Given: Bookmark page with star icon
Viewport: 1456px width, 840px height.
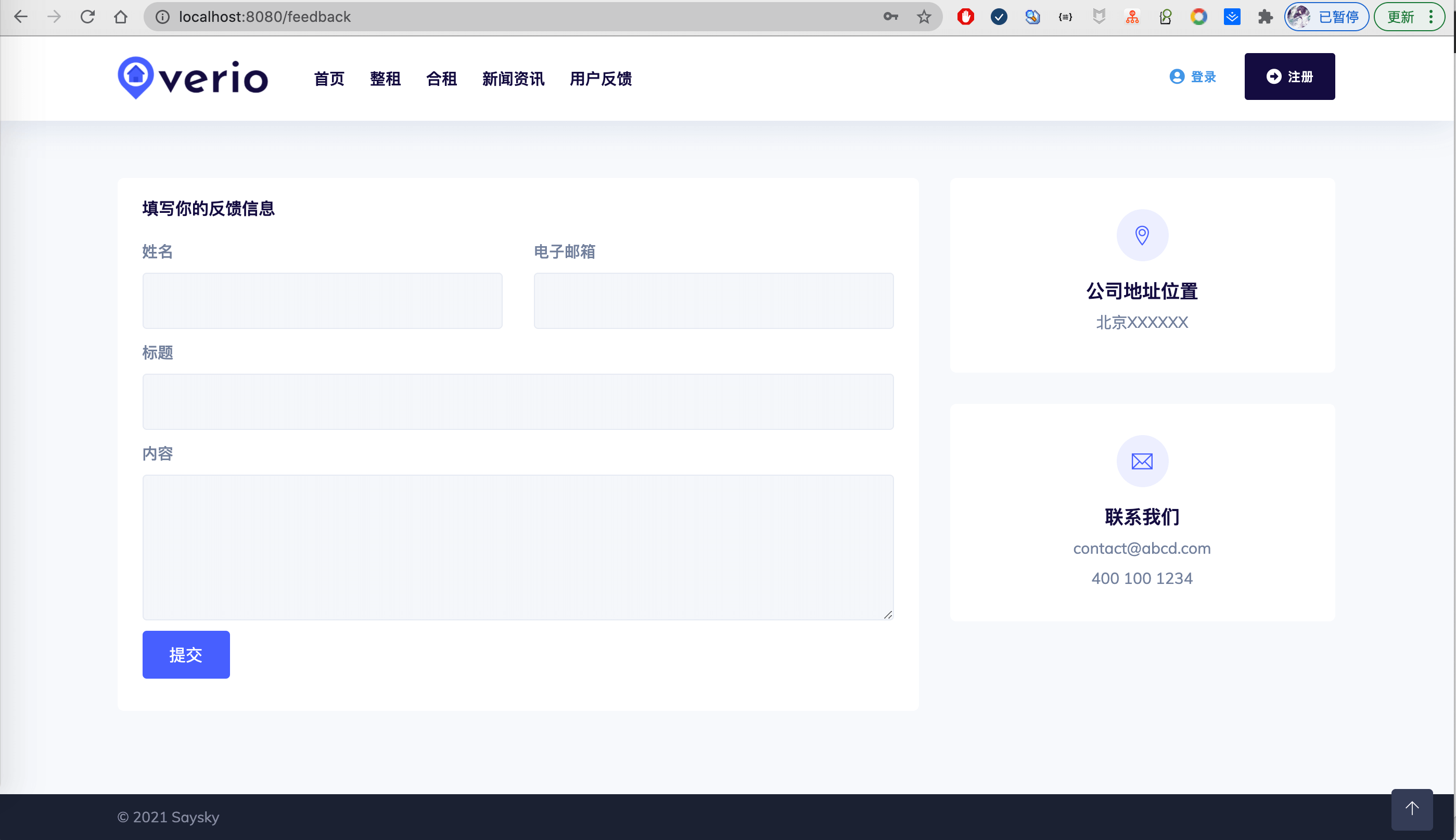Looking at the screenshot, I should [x=924, y=17].
